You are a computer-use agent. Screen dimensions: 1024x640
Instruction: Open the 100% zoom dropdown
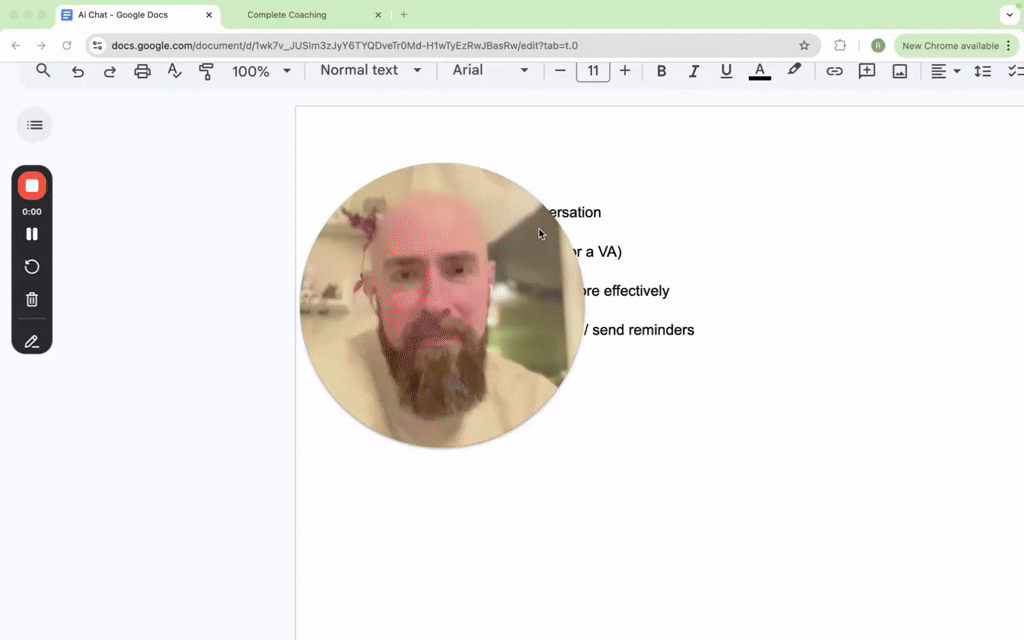coord(261,71)
